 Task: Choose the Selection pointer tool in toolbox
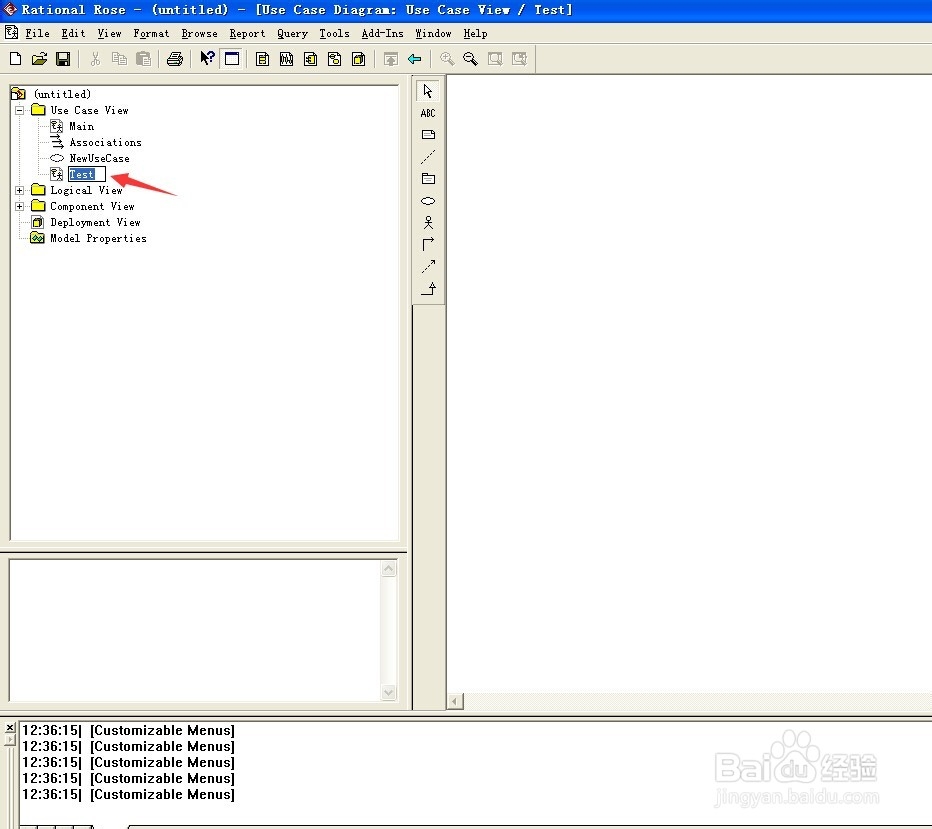(428, 91)
